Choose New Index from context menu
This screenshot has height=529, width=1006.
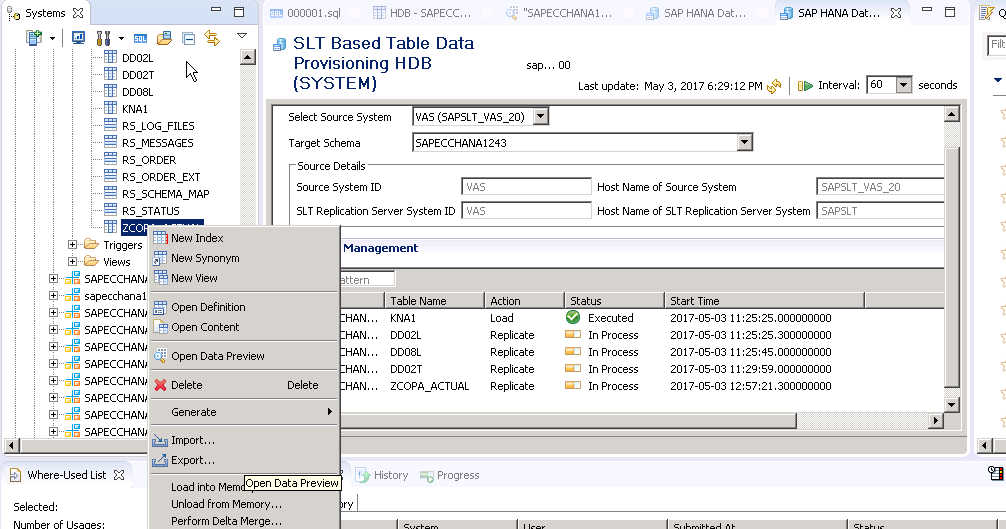pos(244,238)
